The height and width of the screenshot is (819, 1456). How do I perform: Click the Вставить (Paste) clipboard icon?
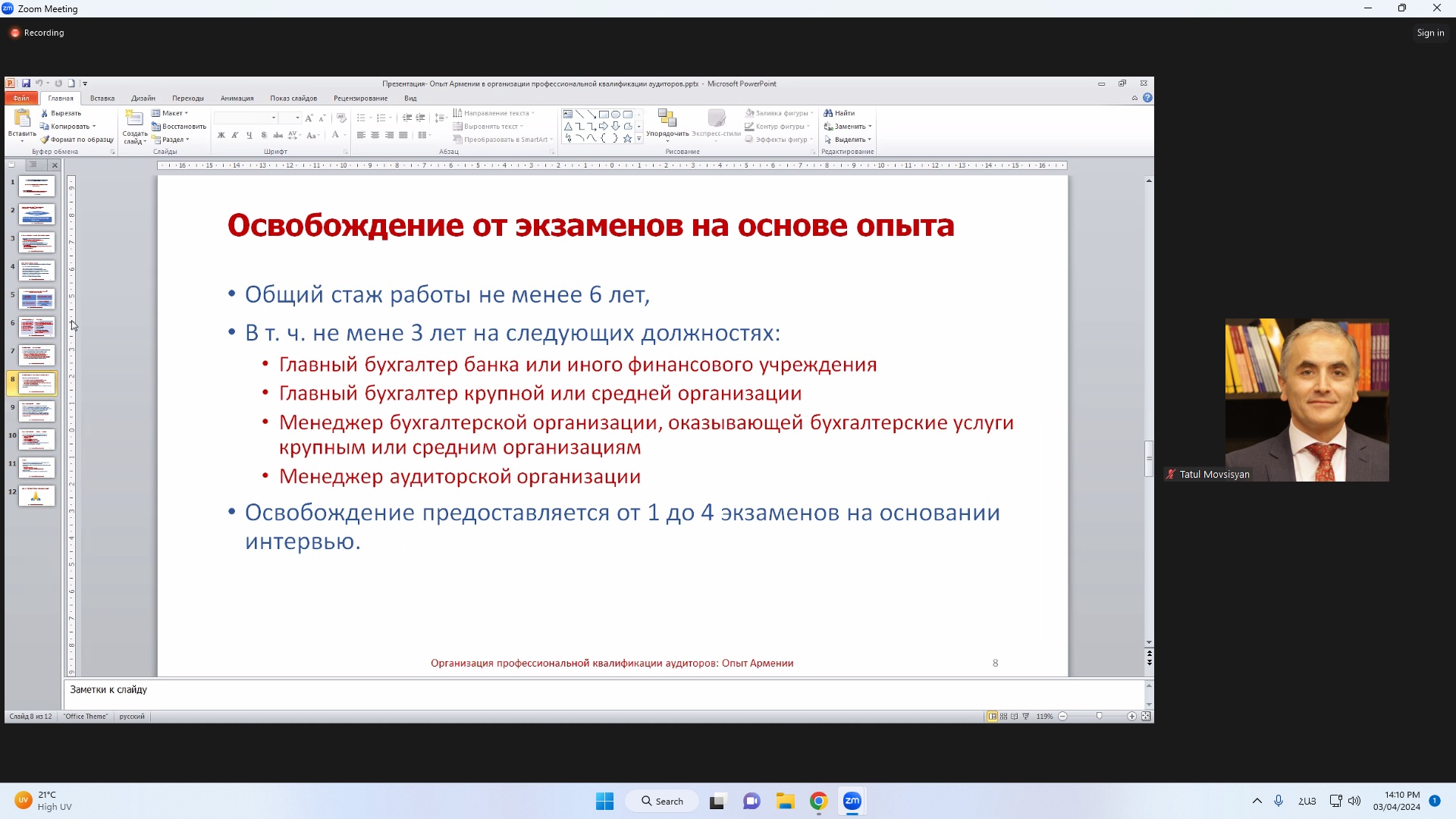tap(22, 120)
